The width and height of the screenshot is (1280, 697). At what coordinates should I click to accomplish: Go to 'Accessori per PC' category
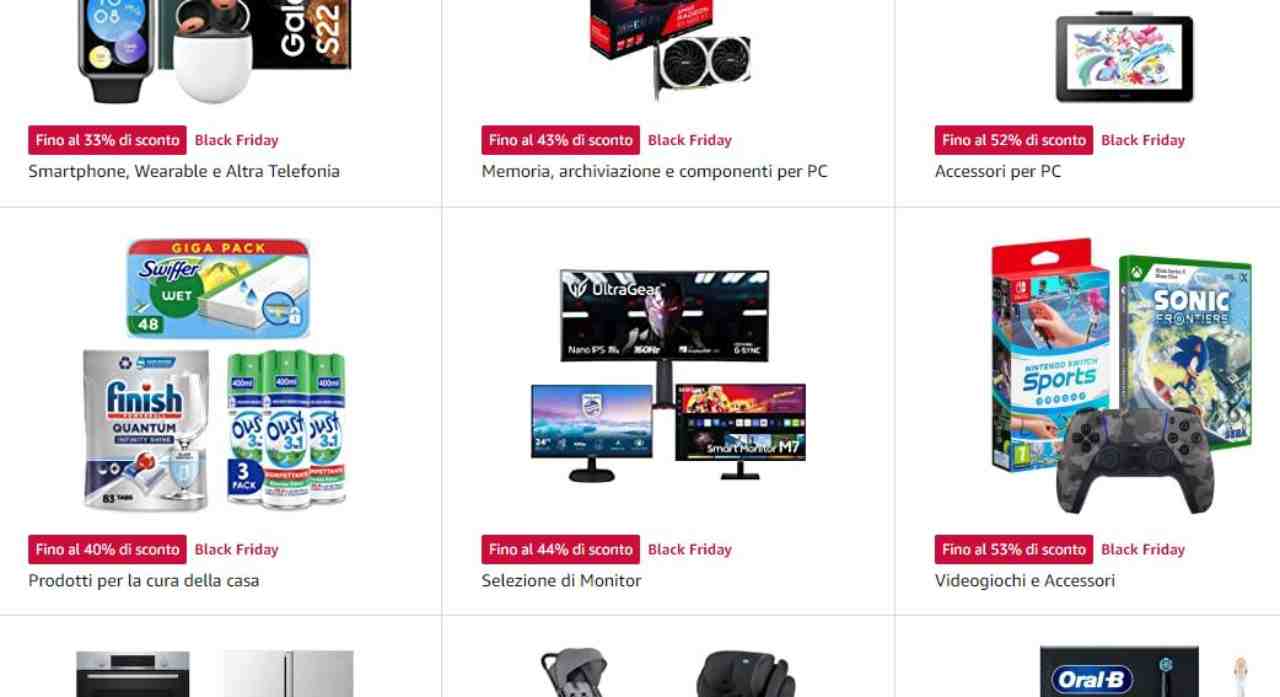click(998, 171)
